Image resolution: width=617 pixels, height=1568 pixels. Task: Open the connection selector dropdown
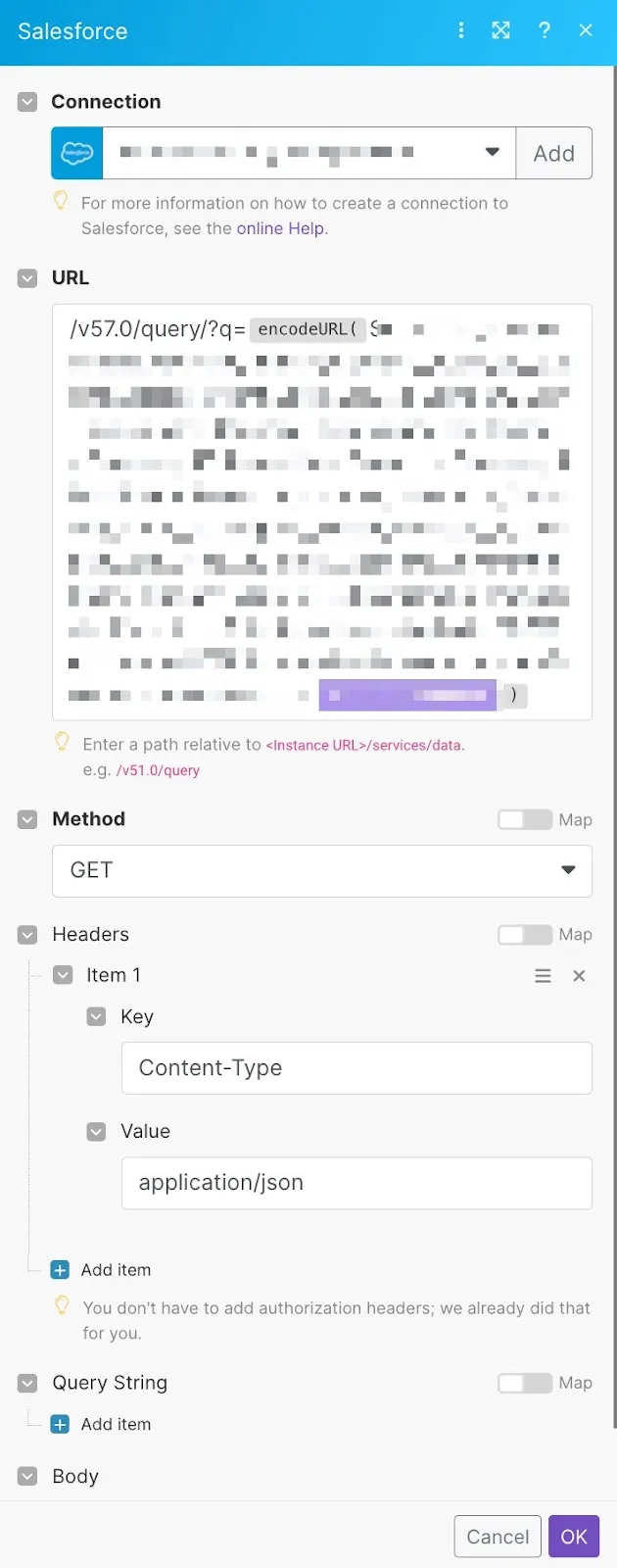click(x=492, y=153)
